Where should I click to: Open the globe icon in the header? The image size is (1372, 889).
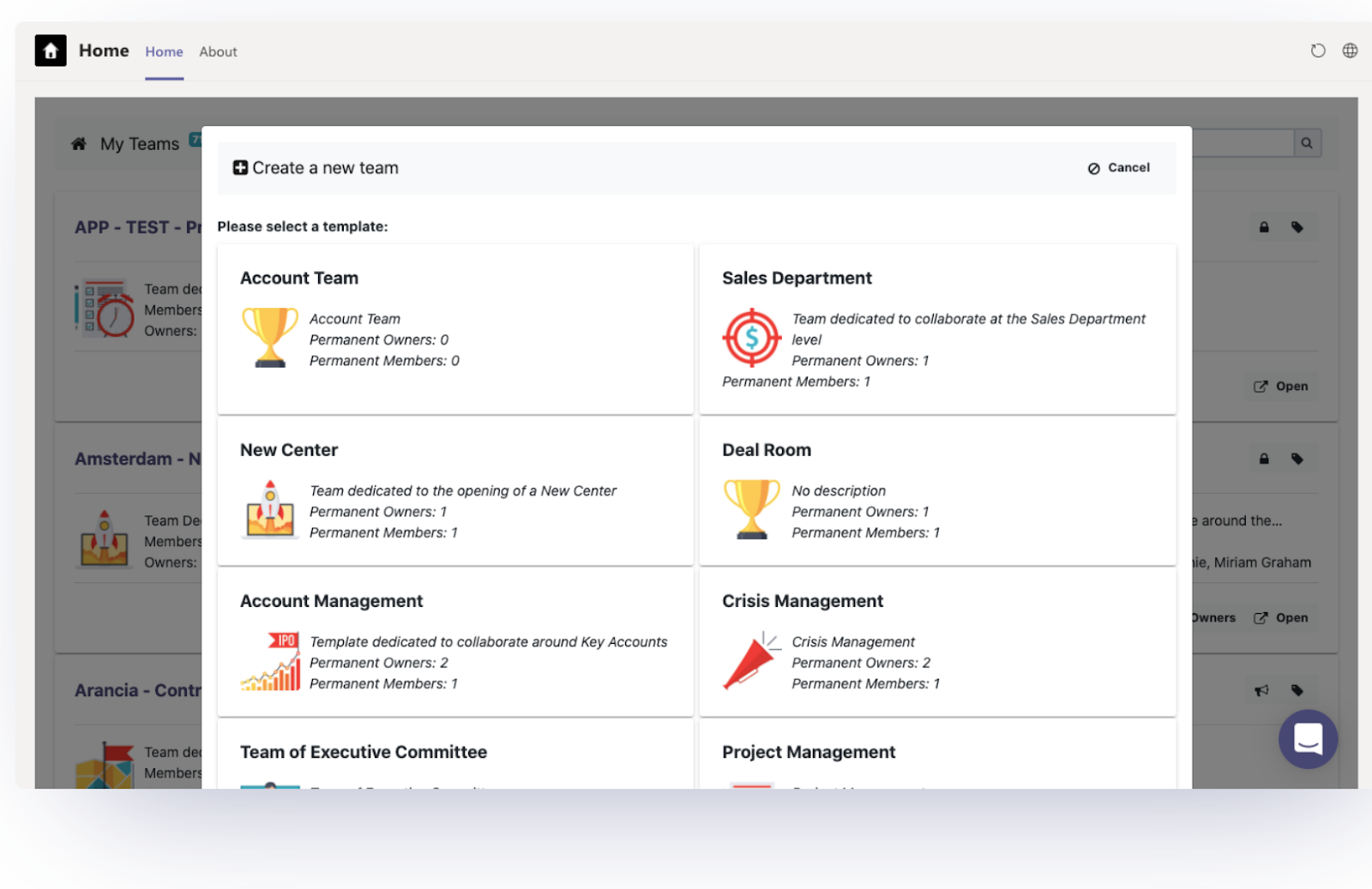tap(1350, 51)
